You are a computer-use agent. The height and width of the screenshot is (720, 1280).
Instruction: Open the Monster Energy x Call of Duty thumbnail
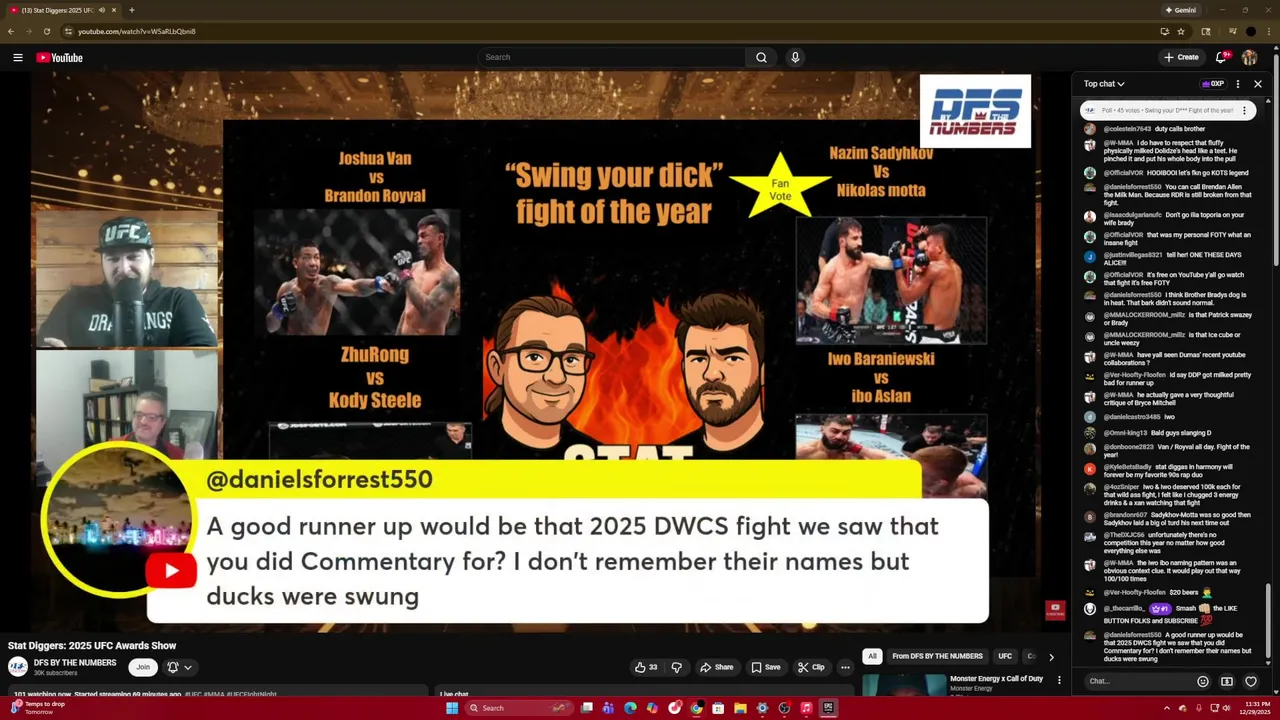(904, 685)
